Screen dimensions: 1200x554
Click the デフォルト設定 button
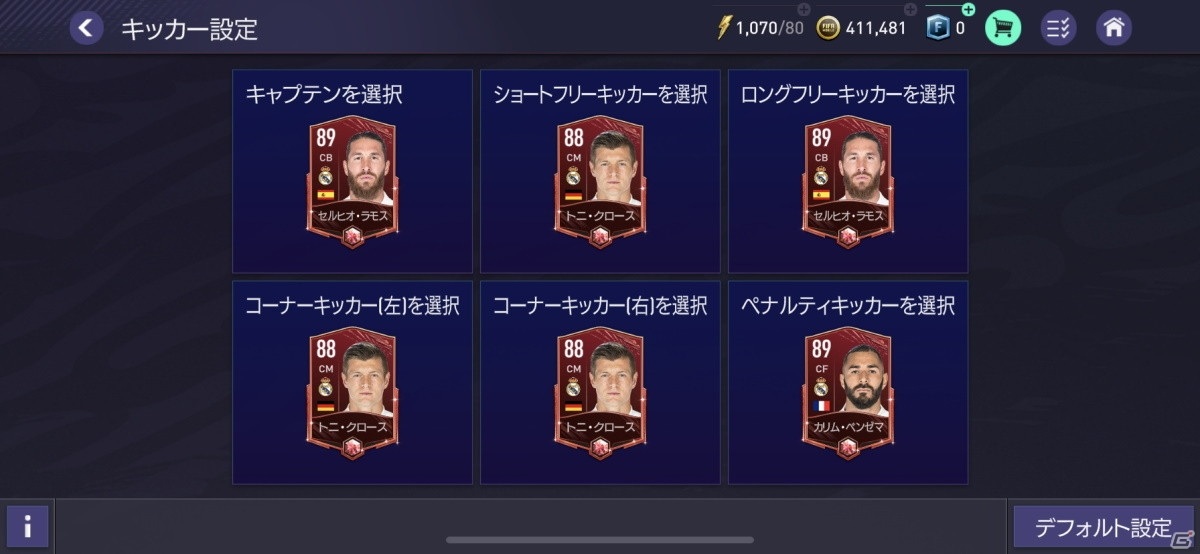point(1103,527)
